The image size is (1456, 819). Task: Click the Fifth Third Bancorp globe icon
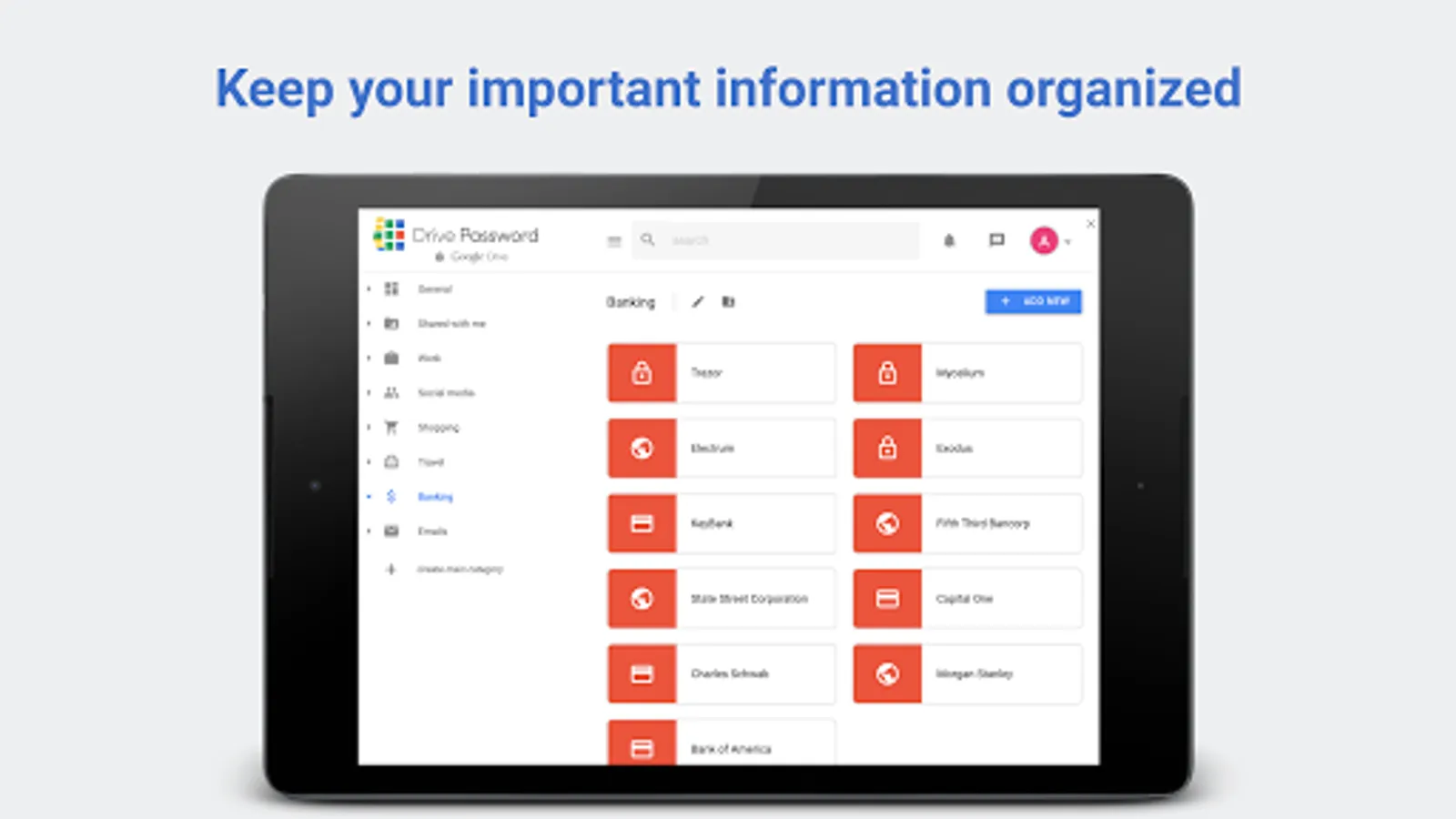coord(887,523)
